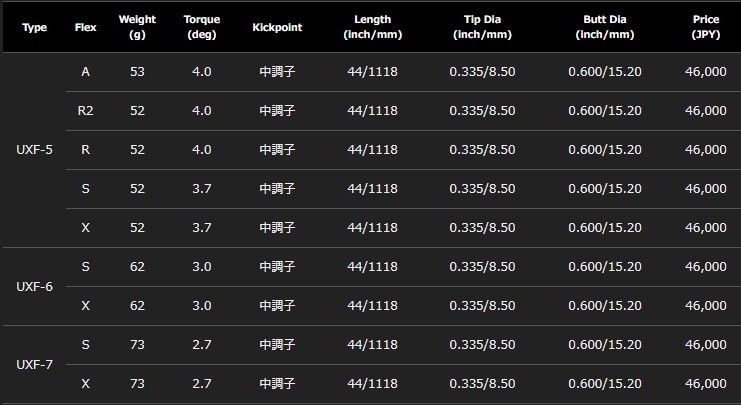Viewport: 741px width, 405px height.
Task: Select flex A cell in first row
Action: point(86,72)
